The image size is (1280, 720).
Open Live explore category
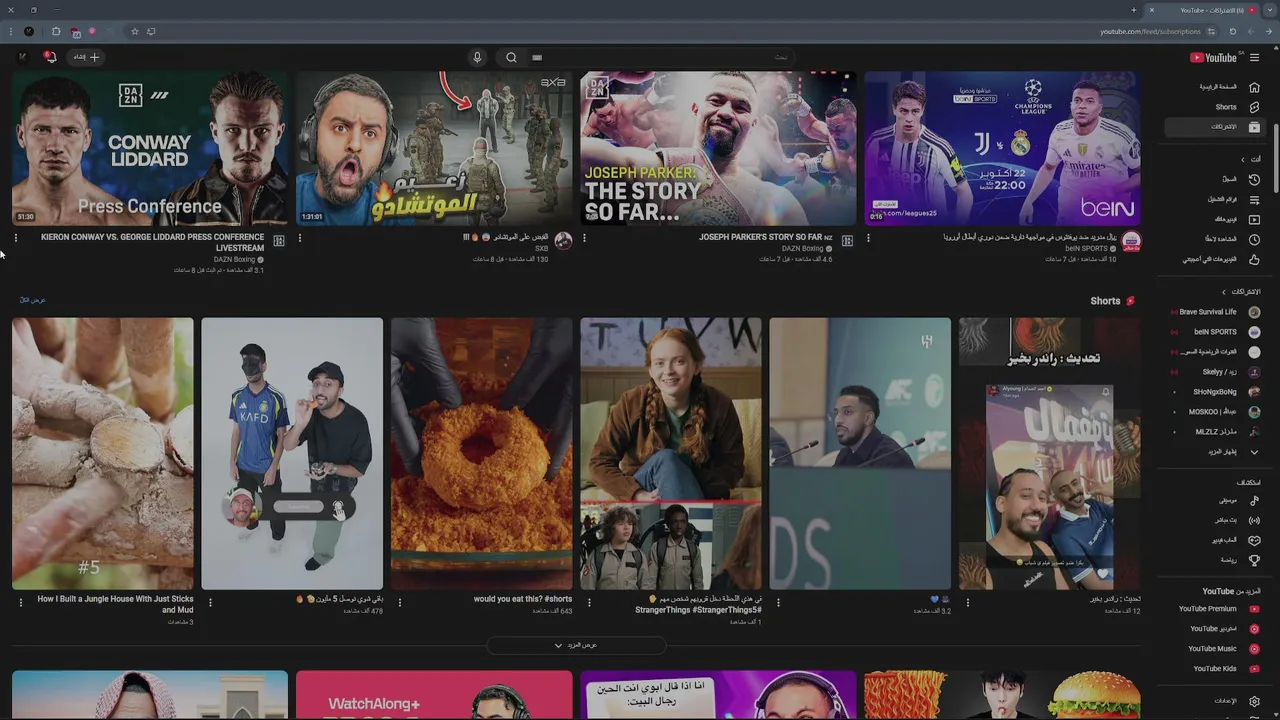[x=1213, y=520]
